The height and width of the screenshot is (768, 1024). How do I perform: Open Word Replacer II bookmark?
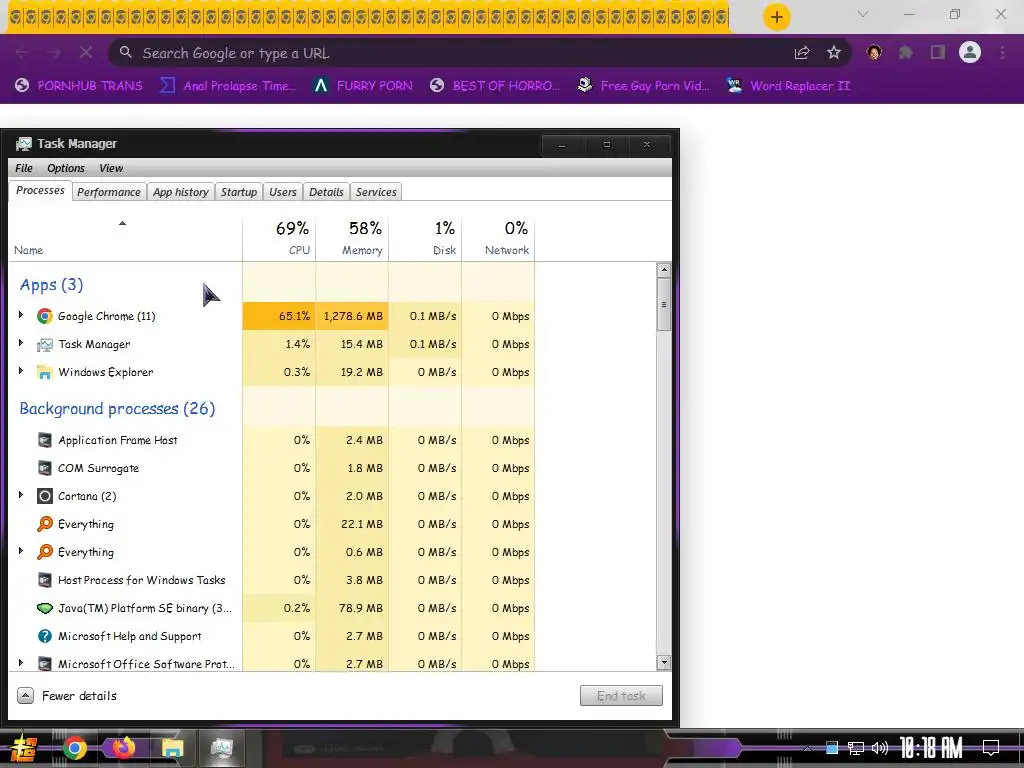pos(788,86)
